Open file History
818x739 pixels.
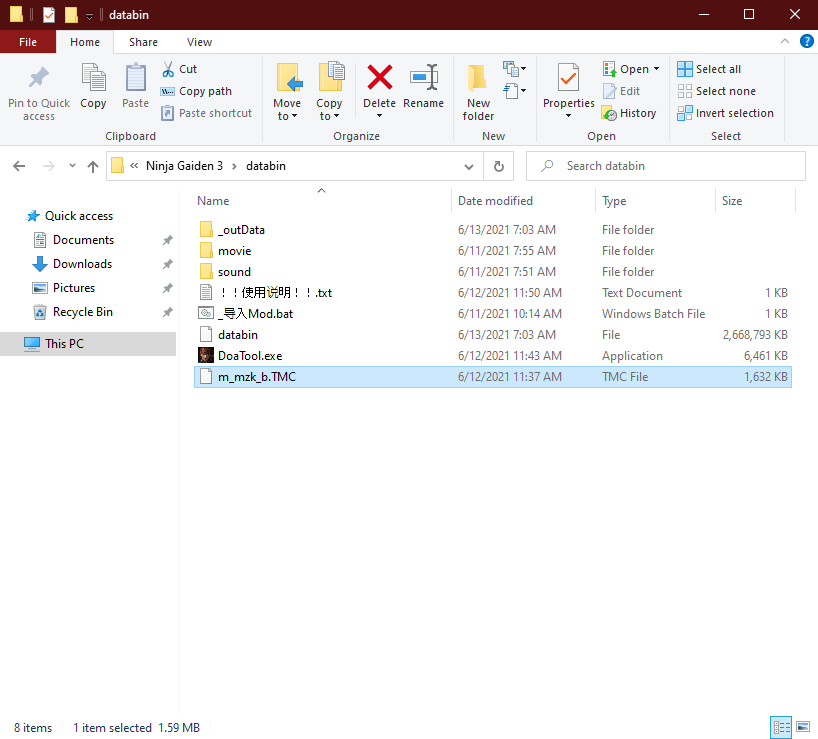point(629,113)
